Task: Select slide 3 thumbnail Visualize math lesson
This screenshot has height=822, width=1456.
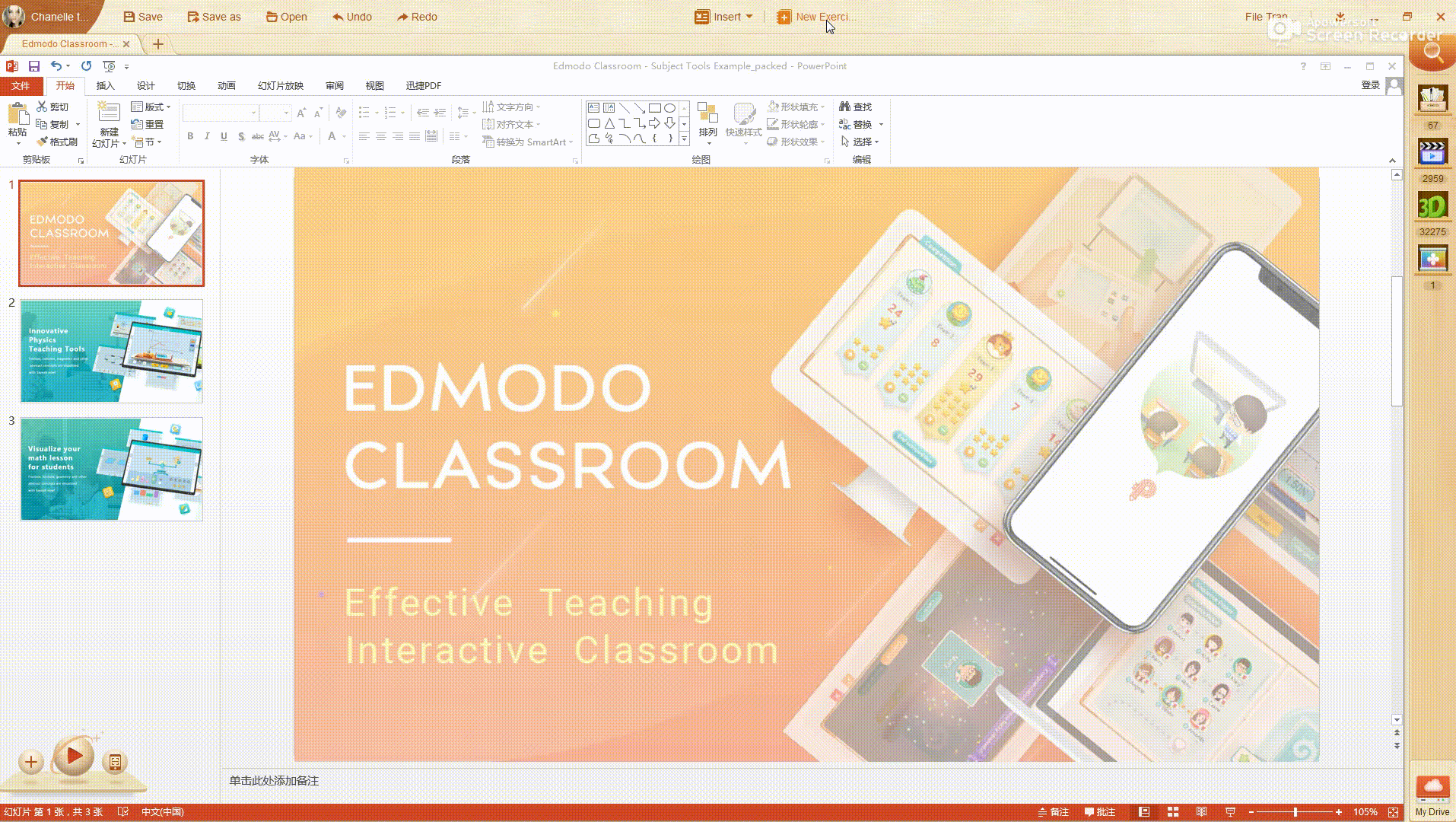Action: pos(112,469)
